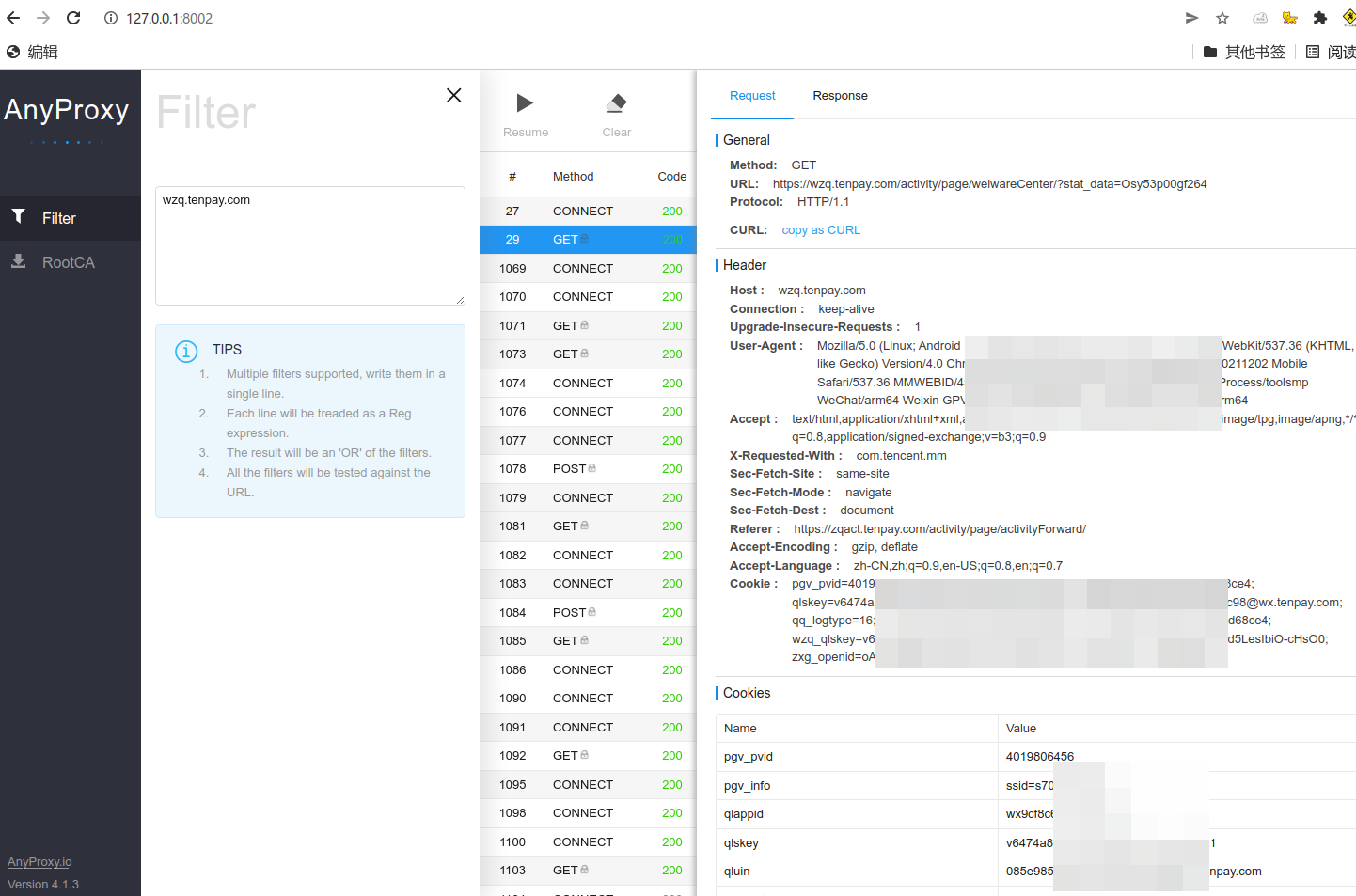Click the browser back arrow
Viewport: 1356px width, 896px height.
click(13, 18)
